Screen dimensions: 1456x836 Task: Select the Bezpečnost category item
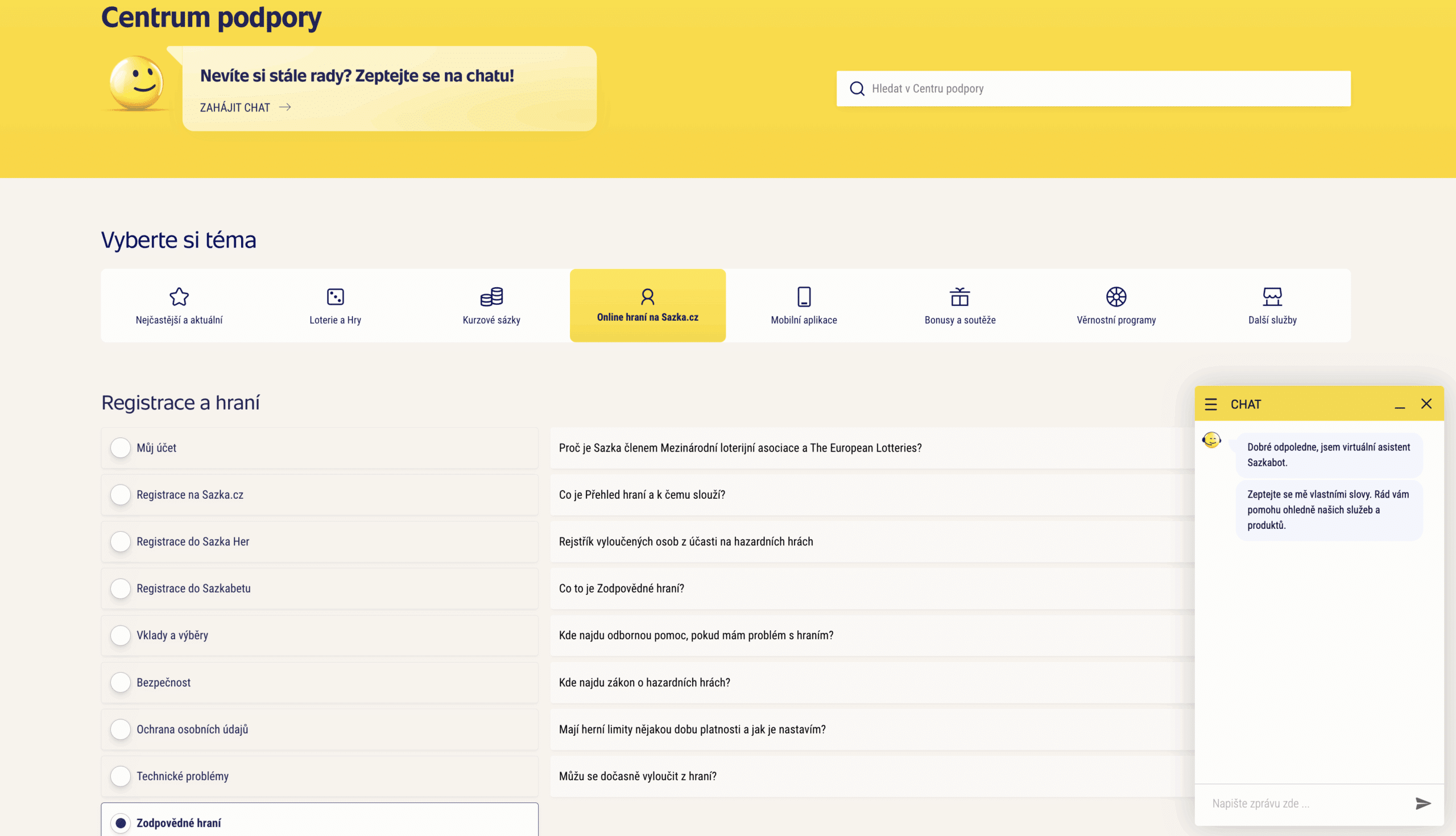(320, 682)
